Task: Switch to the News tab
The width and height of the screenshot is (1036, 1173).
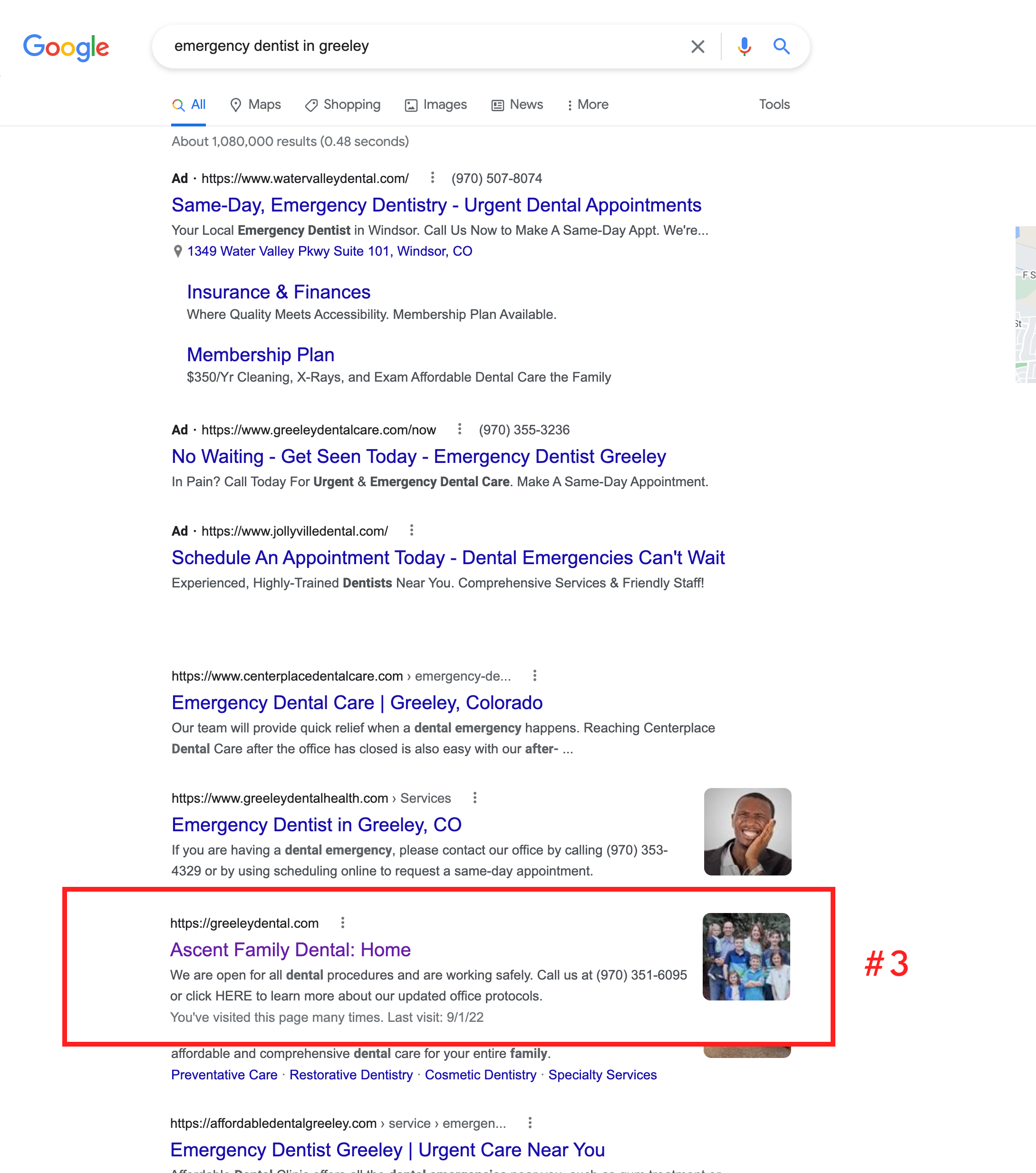Action: pos(517,105)
